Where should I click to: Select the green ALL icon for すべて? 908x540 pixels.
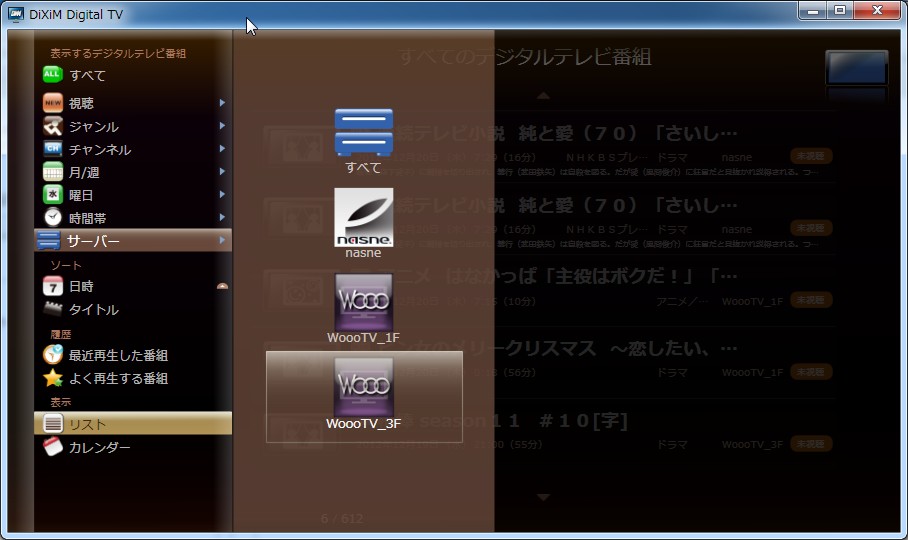tap(52, 75)
